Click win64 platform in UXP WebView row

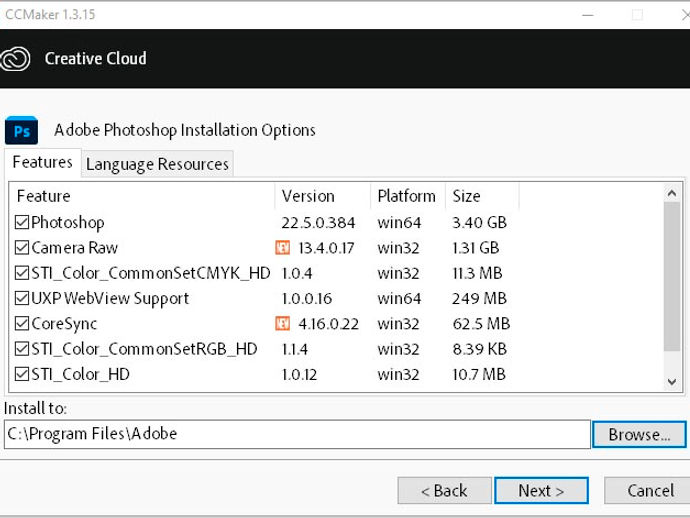[399, 299]
